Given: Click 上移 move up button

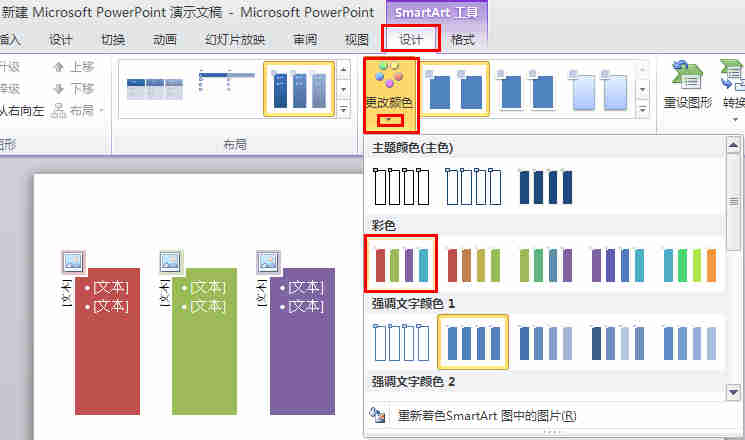Looking at the screenshot, I should coord(74,67).
